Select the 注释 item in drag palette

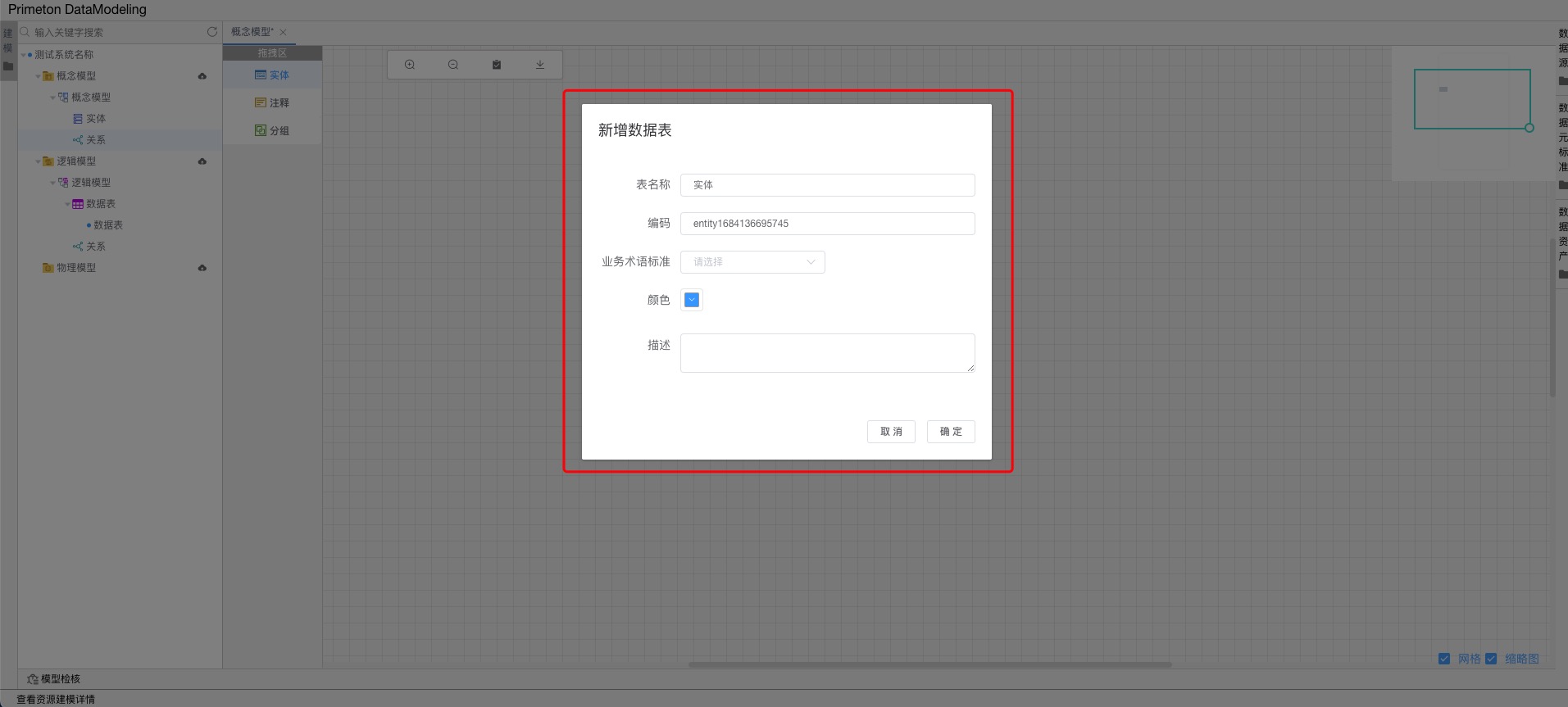coord(272,103)
